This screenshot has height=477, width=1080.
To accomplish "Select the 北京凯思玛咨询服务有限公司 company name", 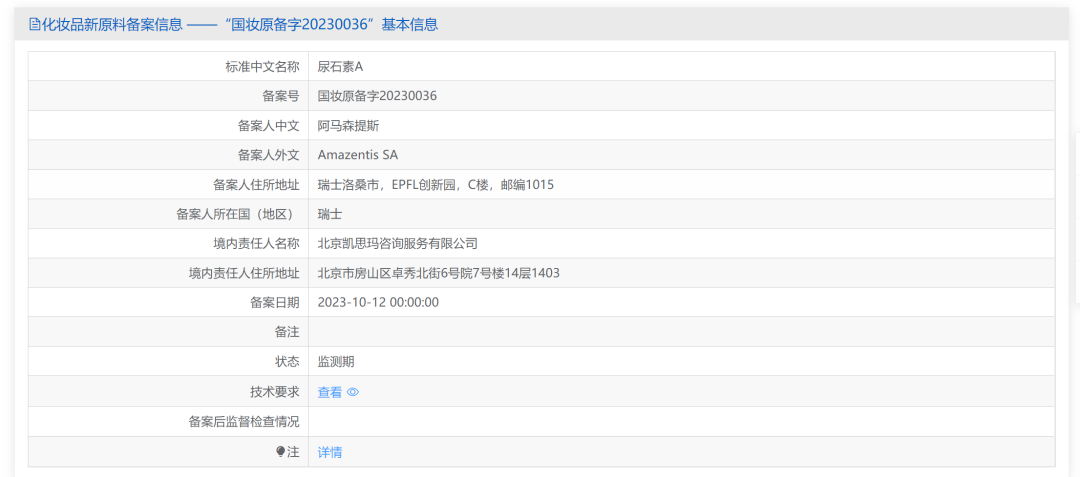I will (397, 243).
